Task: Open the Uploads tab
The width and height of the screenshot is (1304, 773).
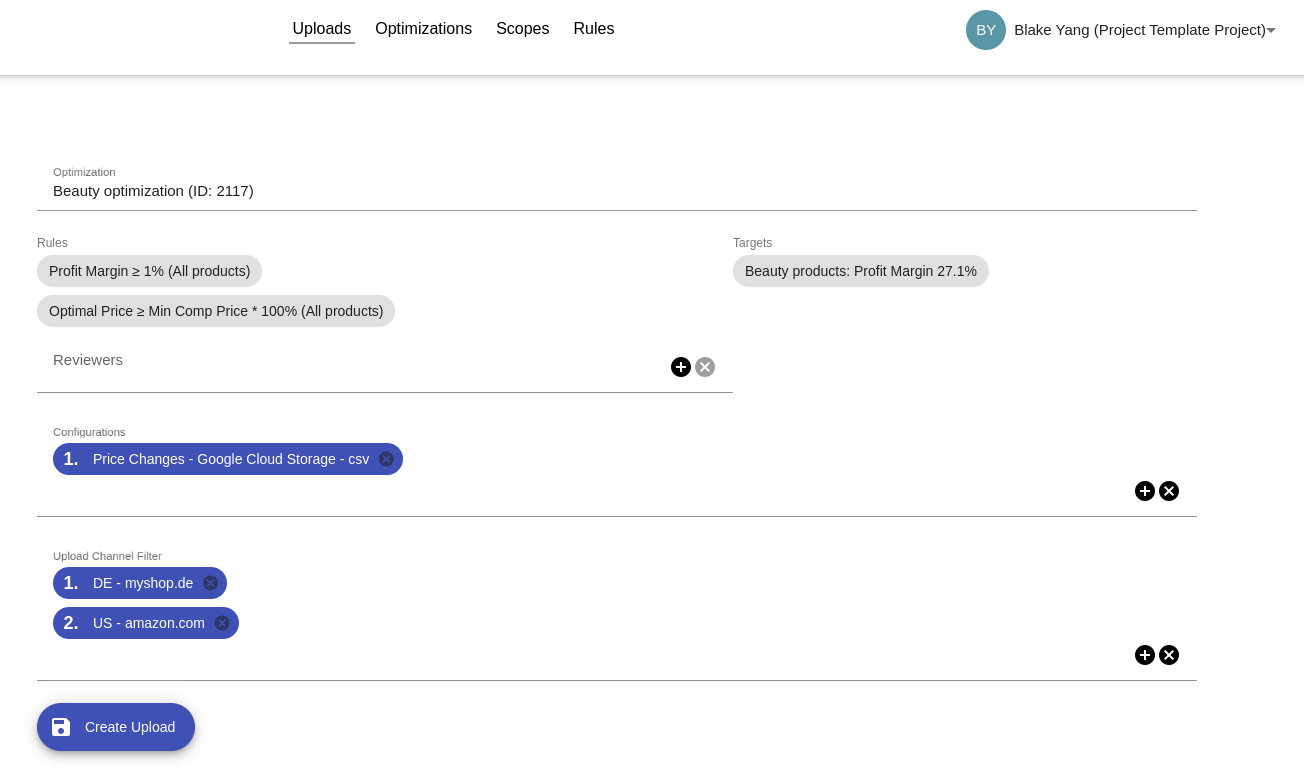Action: (x=322, y=29)
